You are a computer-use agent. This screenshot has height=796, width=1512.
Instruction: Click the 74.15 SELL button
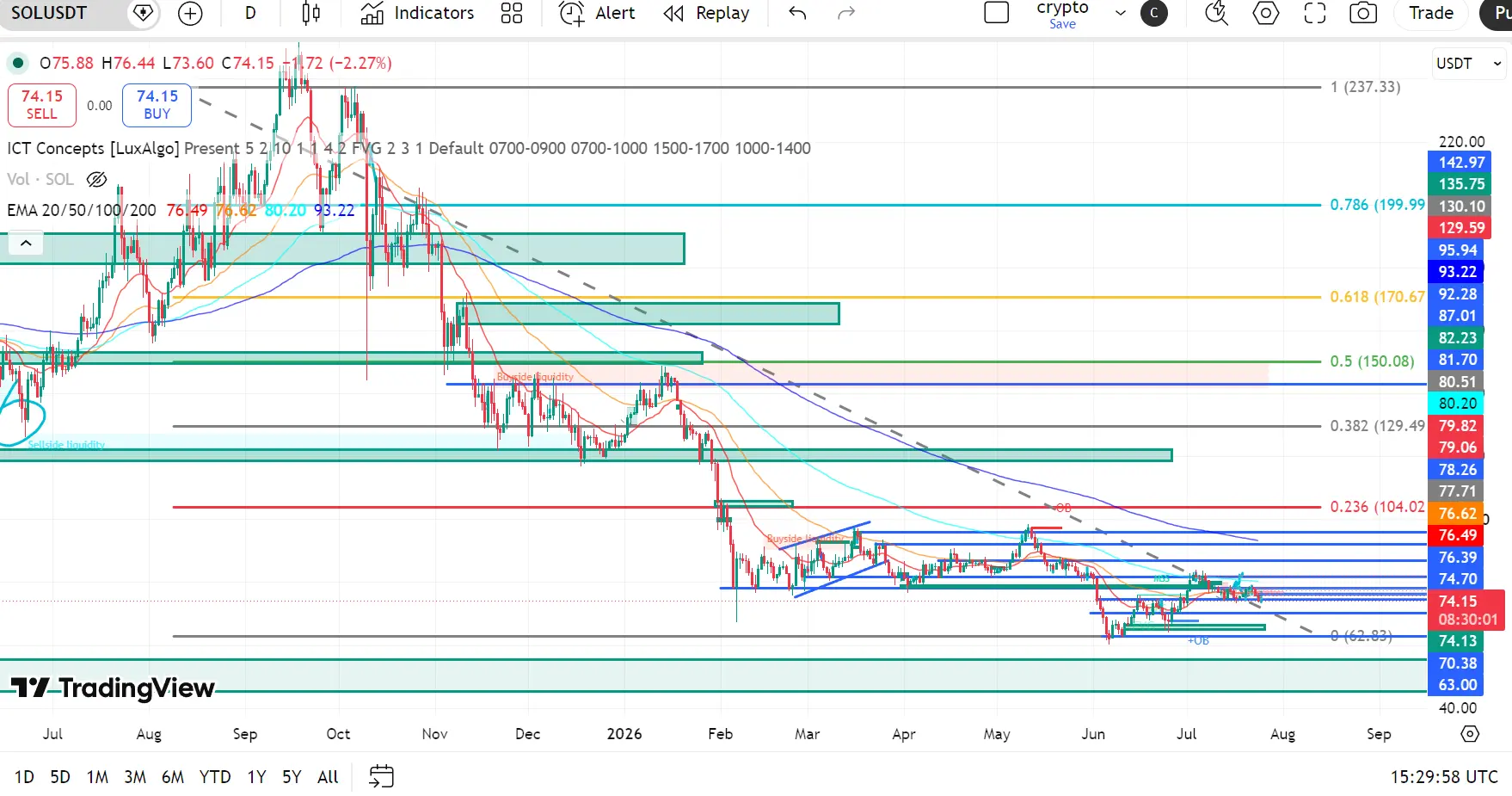pyautogui.click(x=42, y=105)
